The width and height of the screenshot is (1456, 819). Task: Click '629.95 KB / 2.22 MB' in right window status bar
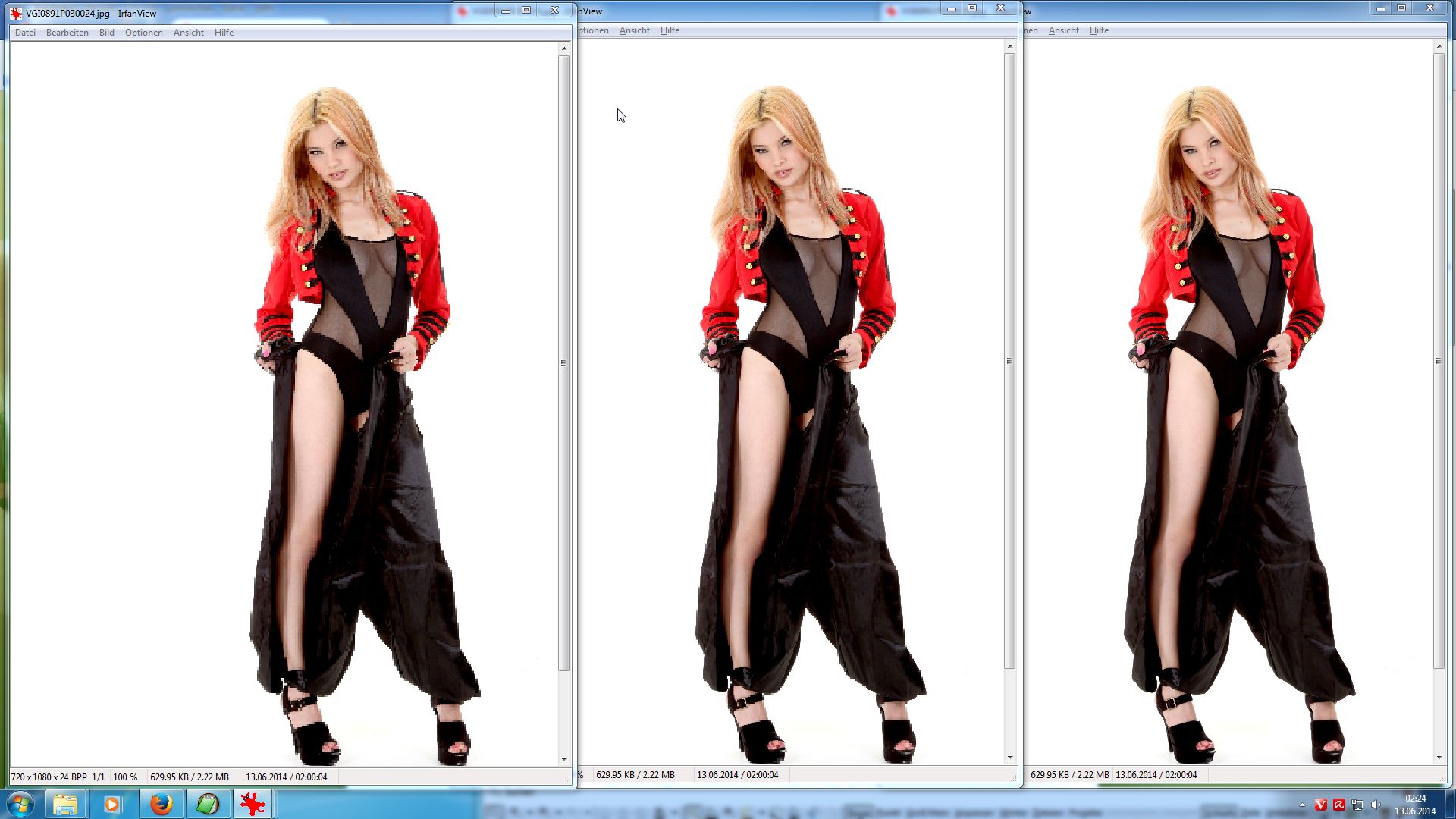pos(1070,775)
